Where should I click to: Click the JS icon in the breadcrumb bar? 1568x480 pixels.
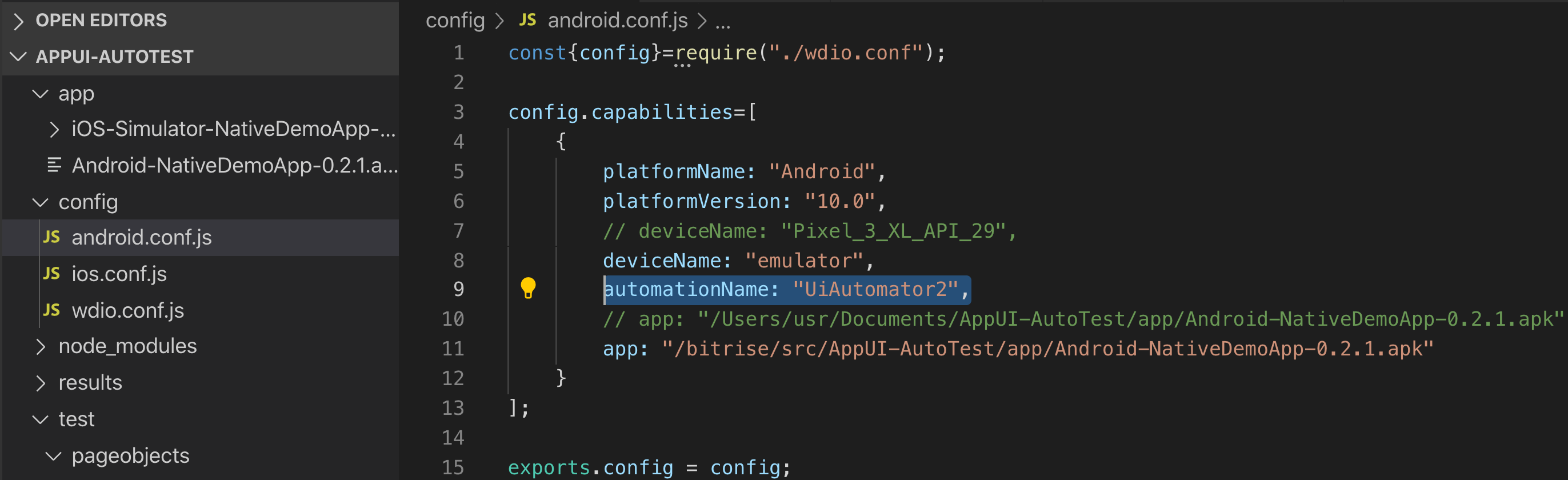(528, 20)
